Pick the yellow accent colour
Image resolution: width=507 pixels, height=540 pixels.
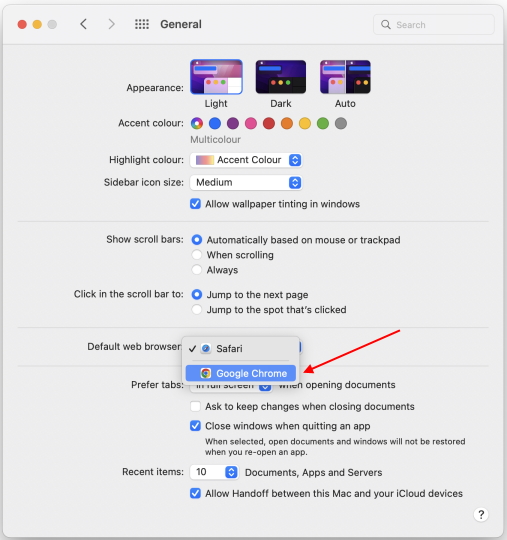point(305,123)
